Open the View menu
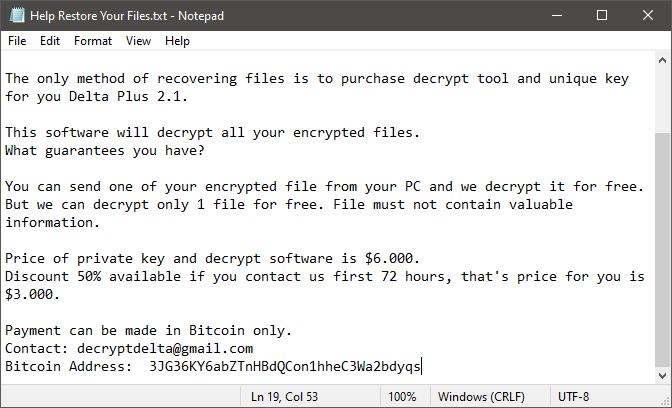 point(139,41)
